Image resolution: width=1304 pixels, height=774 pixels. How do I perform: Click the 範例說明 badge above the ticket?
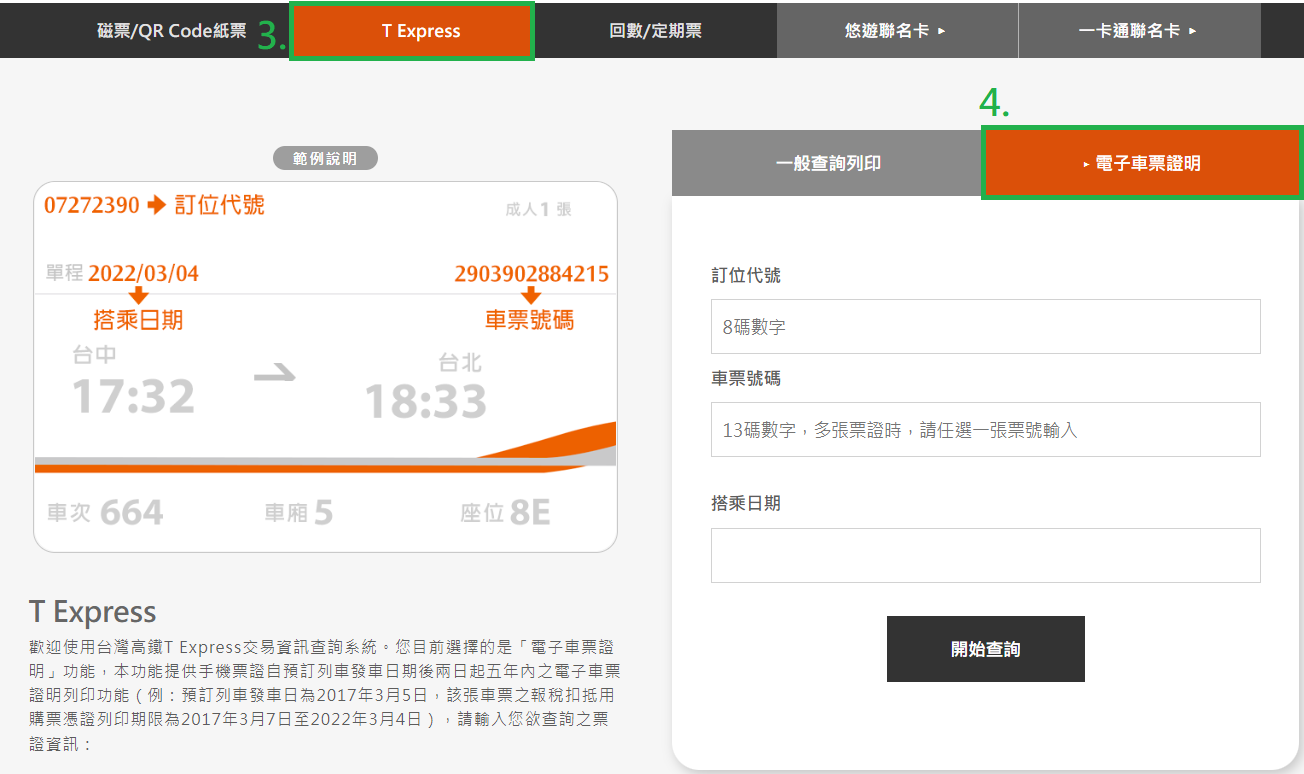pos(325,159)
